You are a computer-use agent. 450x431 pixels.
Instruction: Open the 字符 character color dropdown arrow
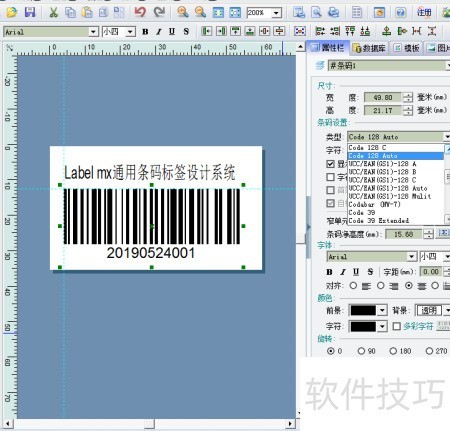tap(382, 326)
